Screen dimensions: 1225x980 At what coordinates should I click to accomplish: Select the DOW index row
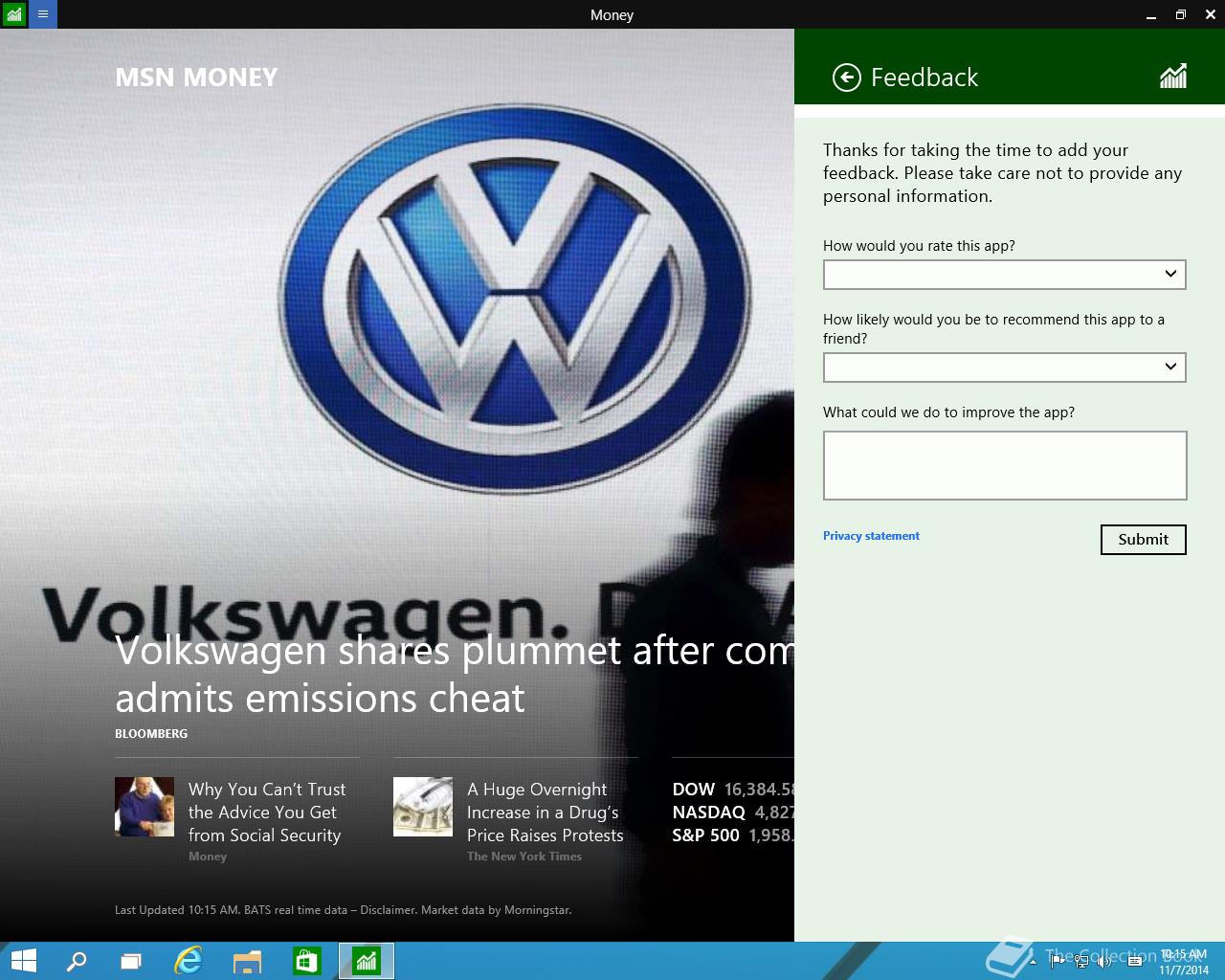(733, 790)
